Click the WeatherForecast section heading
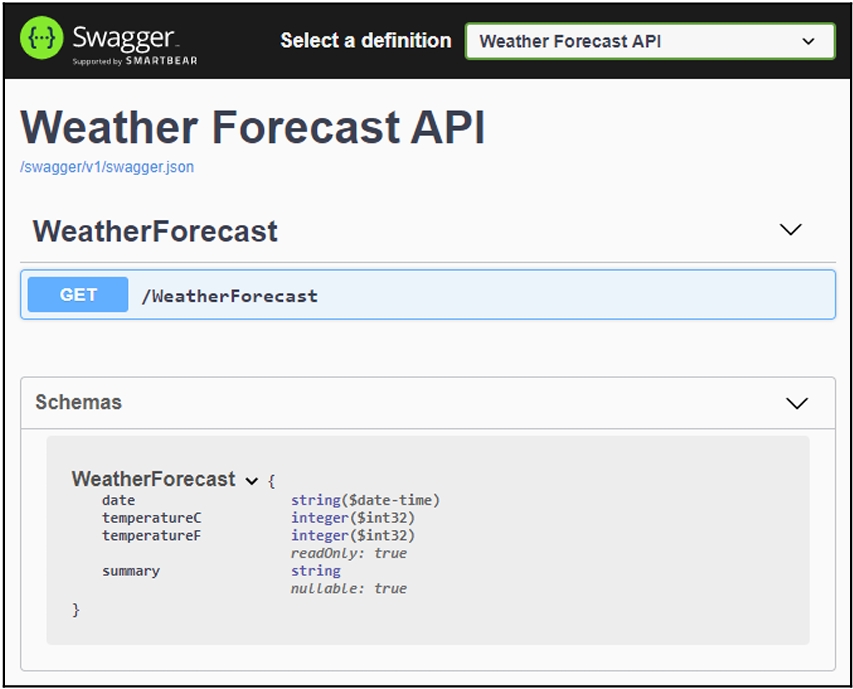Image resolution: width=853 pixels, height=689 pixels. tap(155, 231)
